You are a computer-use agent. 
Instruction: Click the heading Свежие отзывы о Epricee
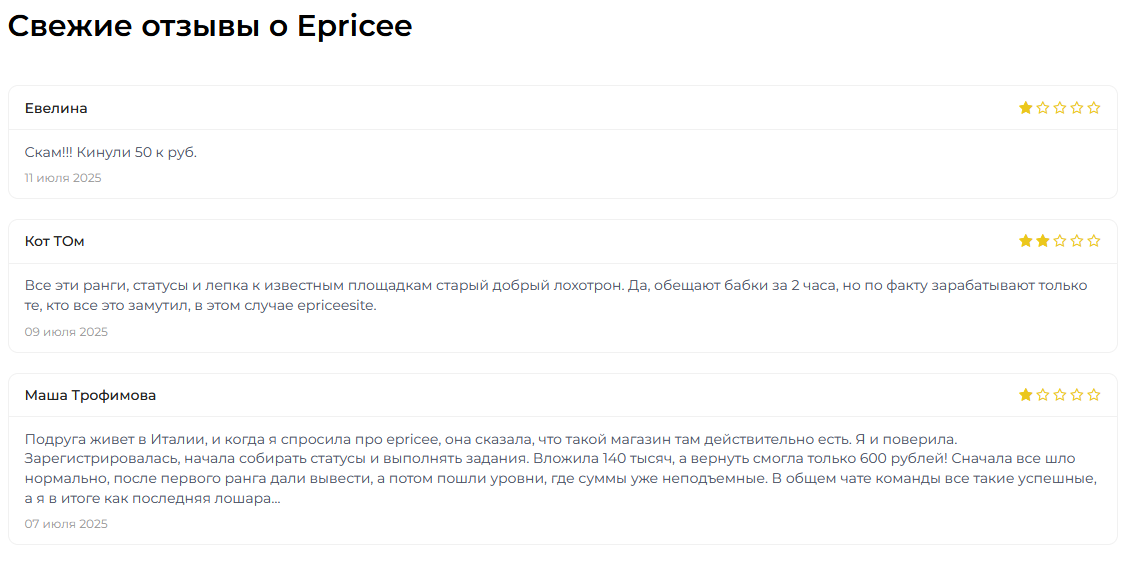click(210, 27)
